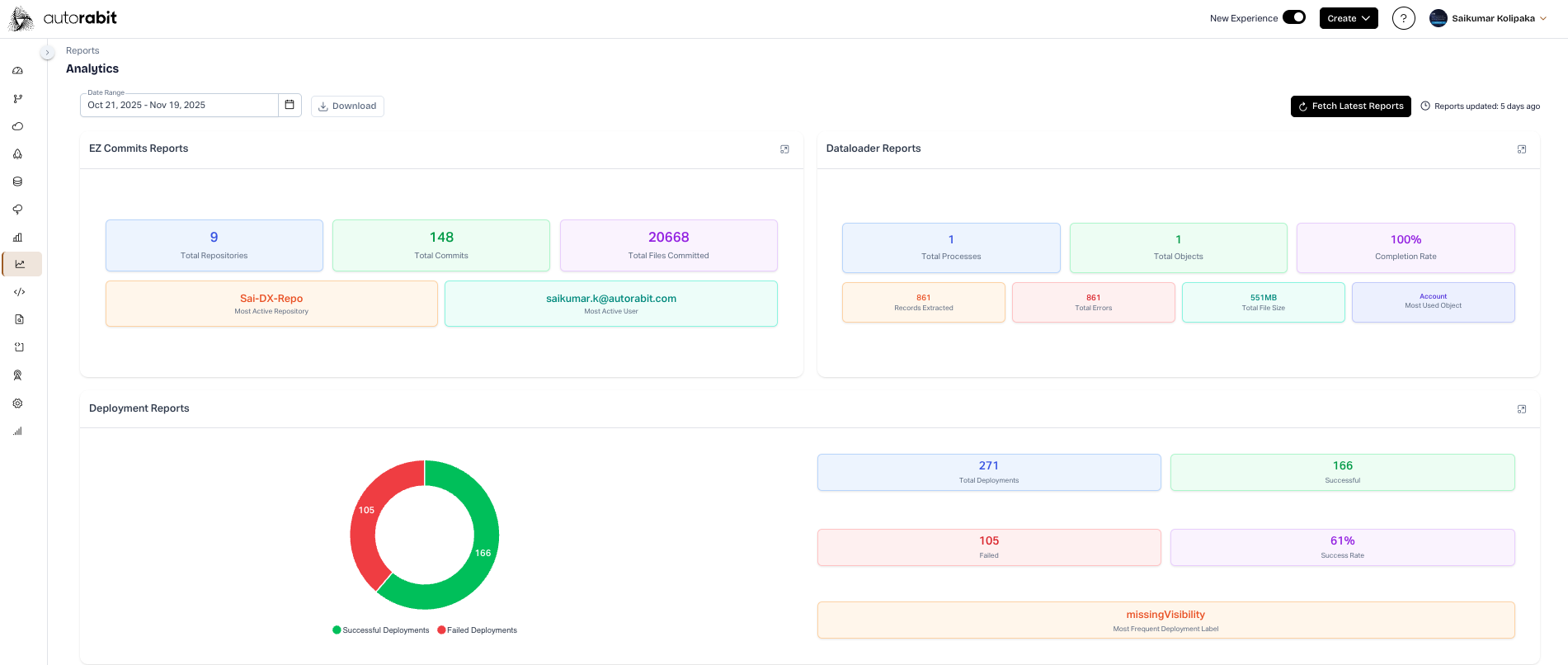Click the help question mark icon
This screenshot has height=665, width=1568.
[1403, 18]
